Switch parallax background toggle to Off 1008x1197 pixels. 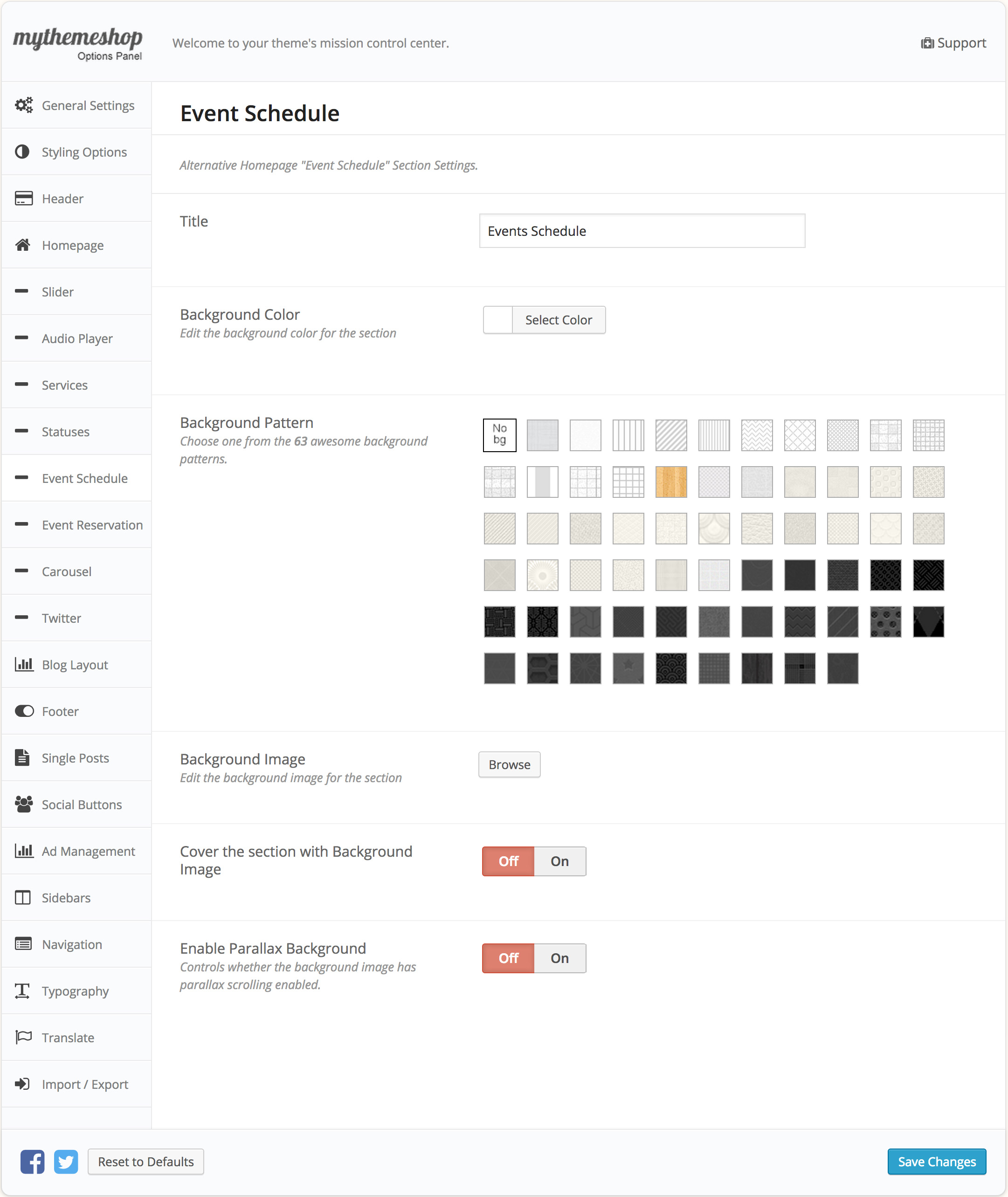[x=508, y=958]
